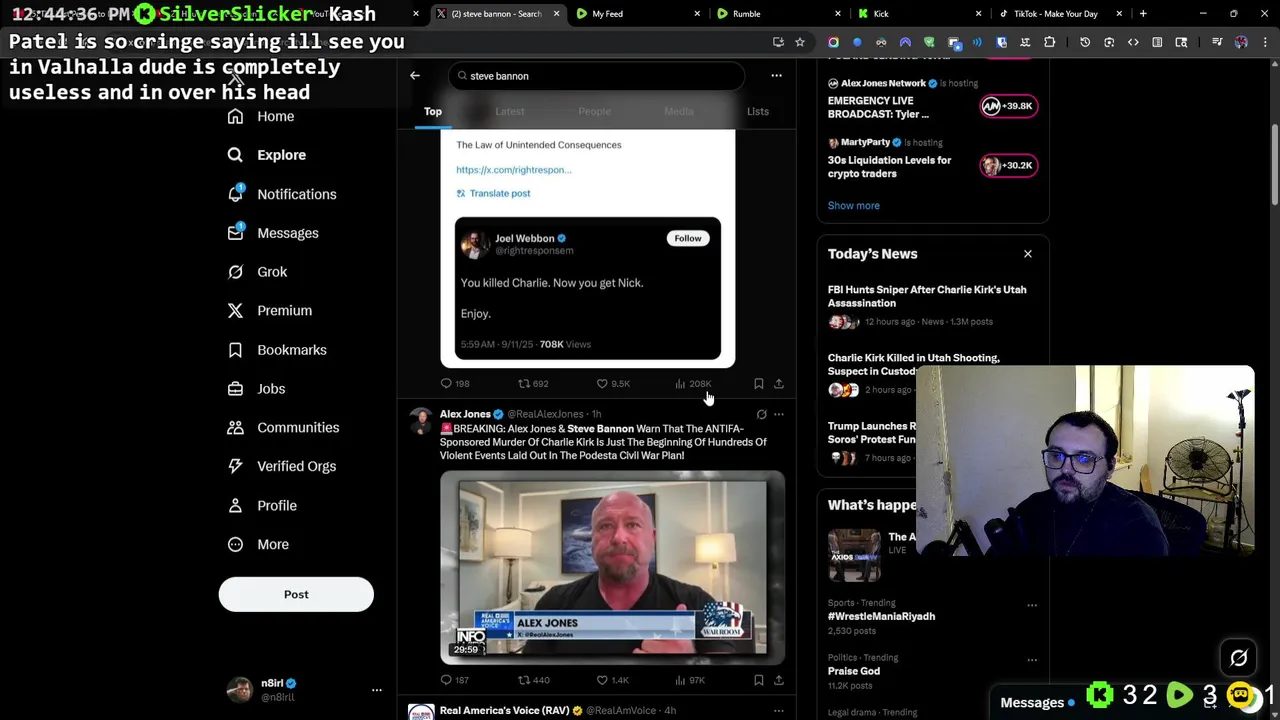
Task: Join space with +30.2K listeners
Action: click(x=1008, y=166)
